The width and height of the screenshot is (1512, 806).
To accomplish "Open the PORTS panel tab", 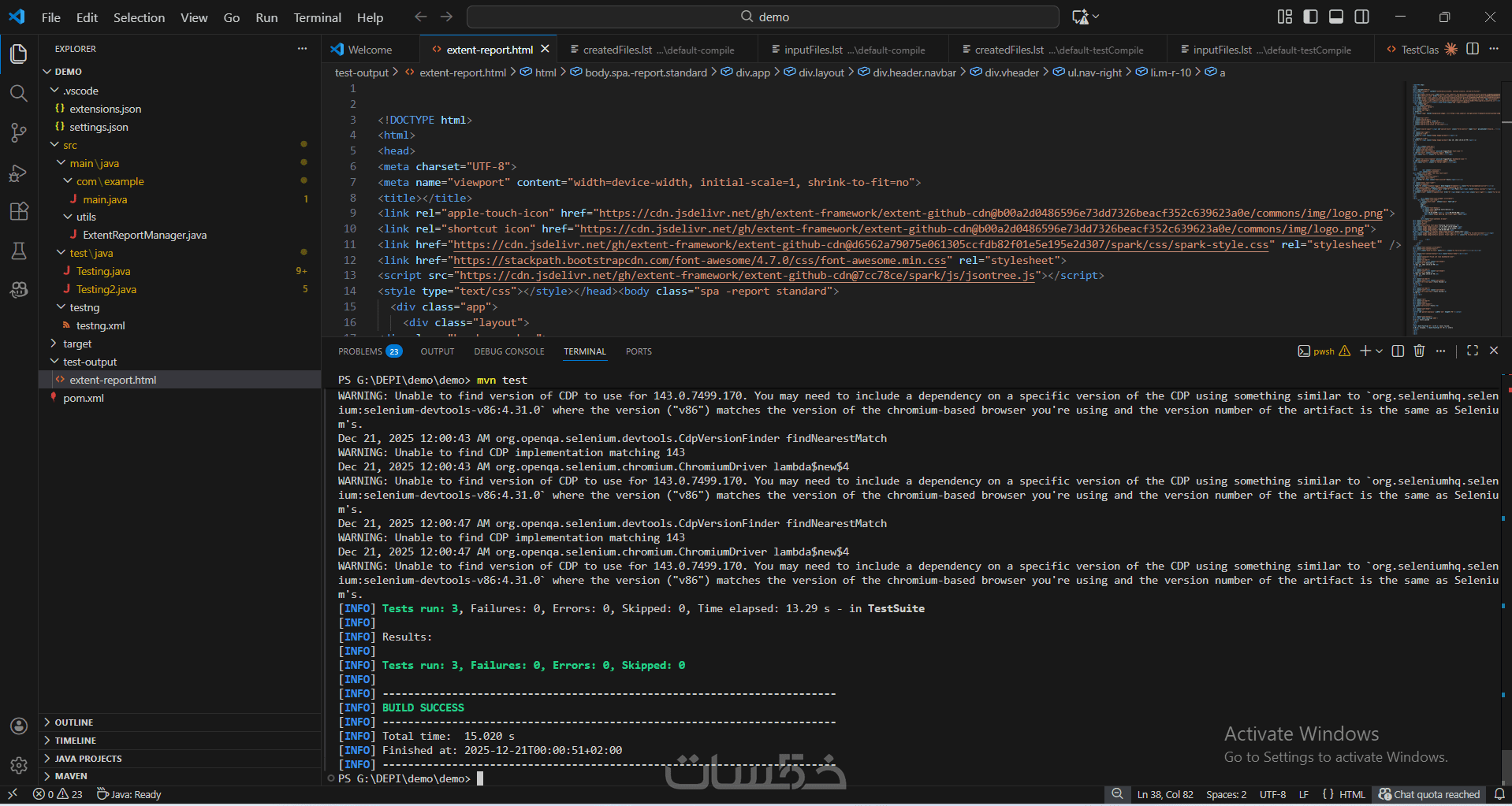I will [x=639, y=351].
